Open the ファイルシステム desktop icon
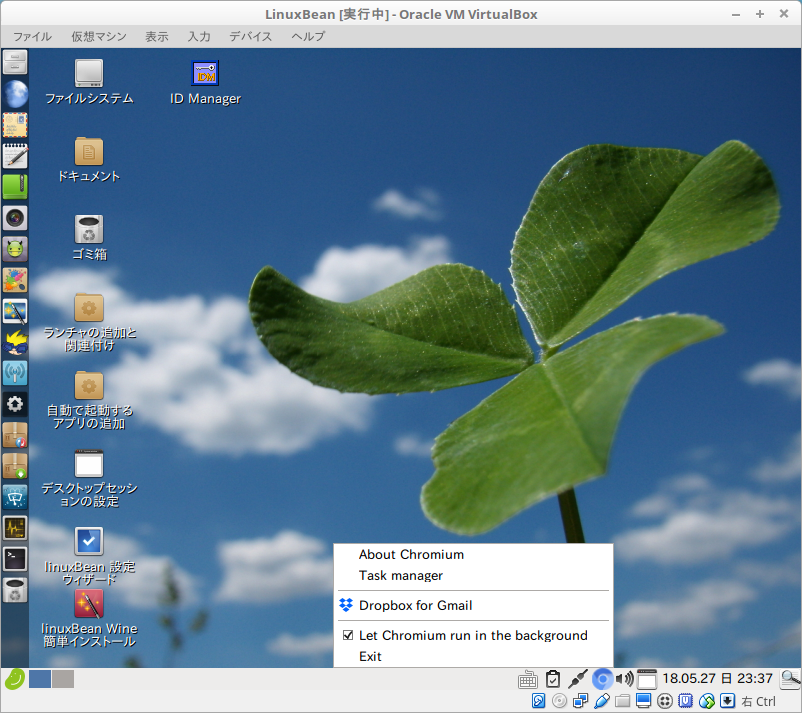The image size is (802, 713). tap(89, 82)
